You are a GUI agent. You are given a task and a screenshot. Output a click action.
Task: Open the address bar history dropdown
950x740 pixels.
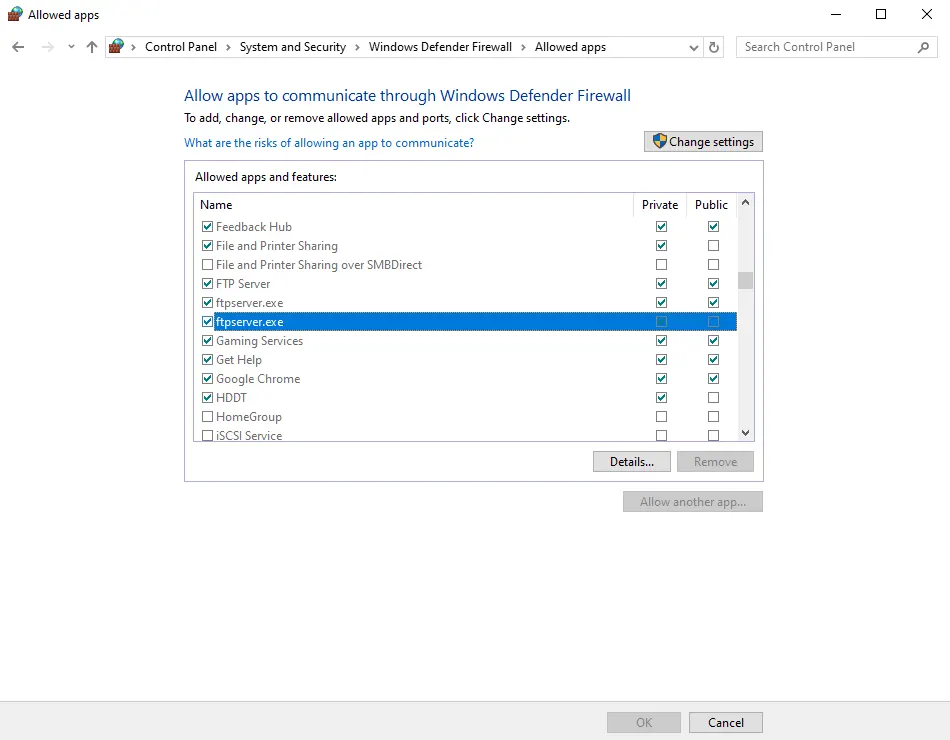click(694, 47)
